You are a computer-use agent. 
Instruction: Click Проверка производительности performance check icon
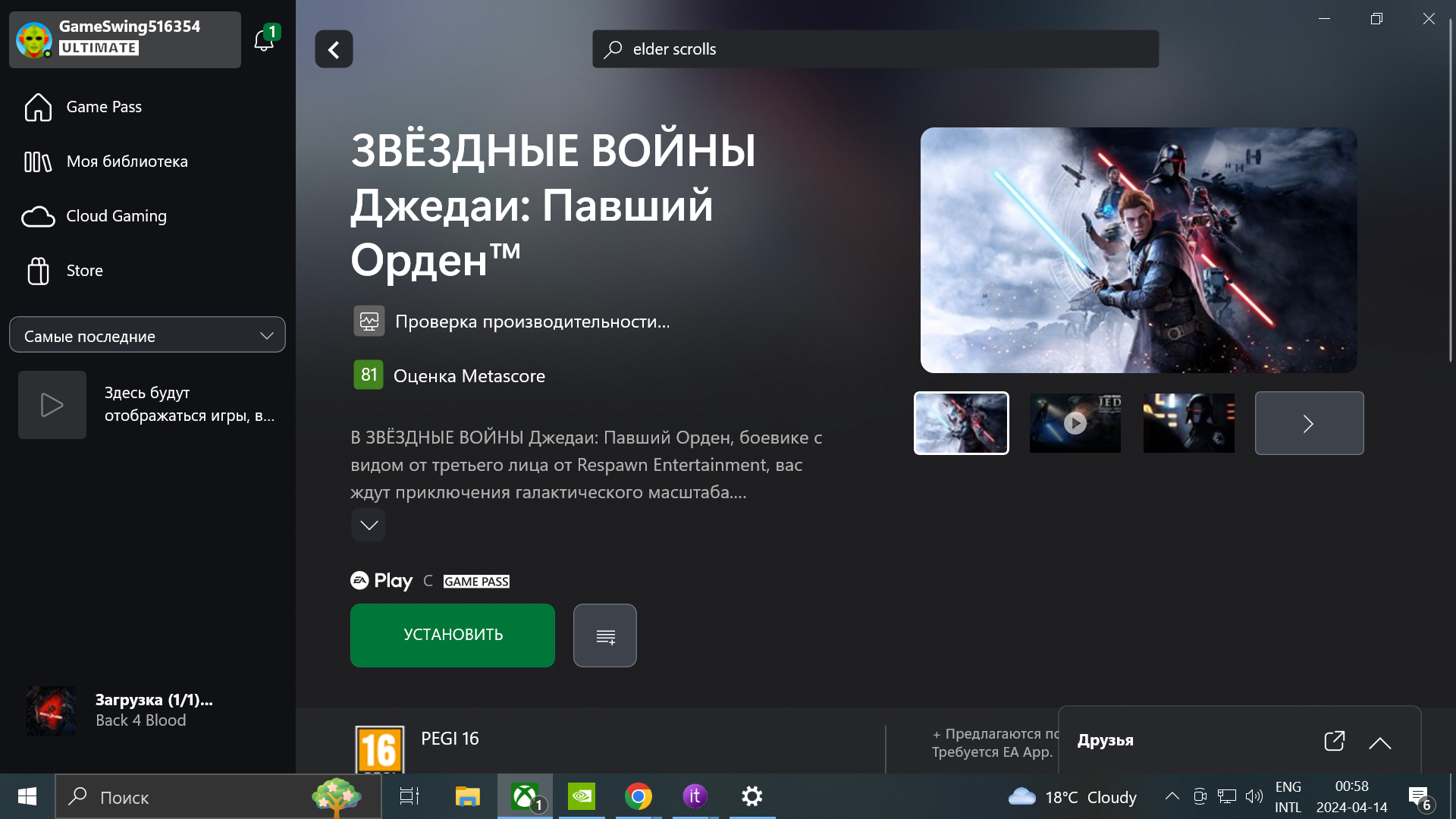click(369, 322)
